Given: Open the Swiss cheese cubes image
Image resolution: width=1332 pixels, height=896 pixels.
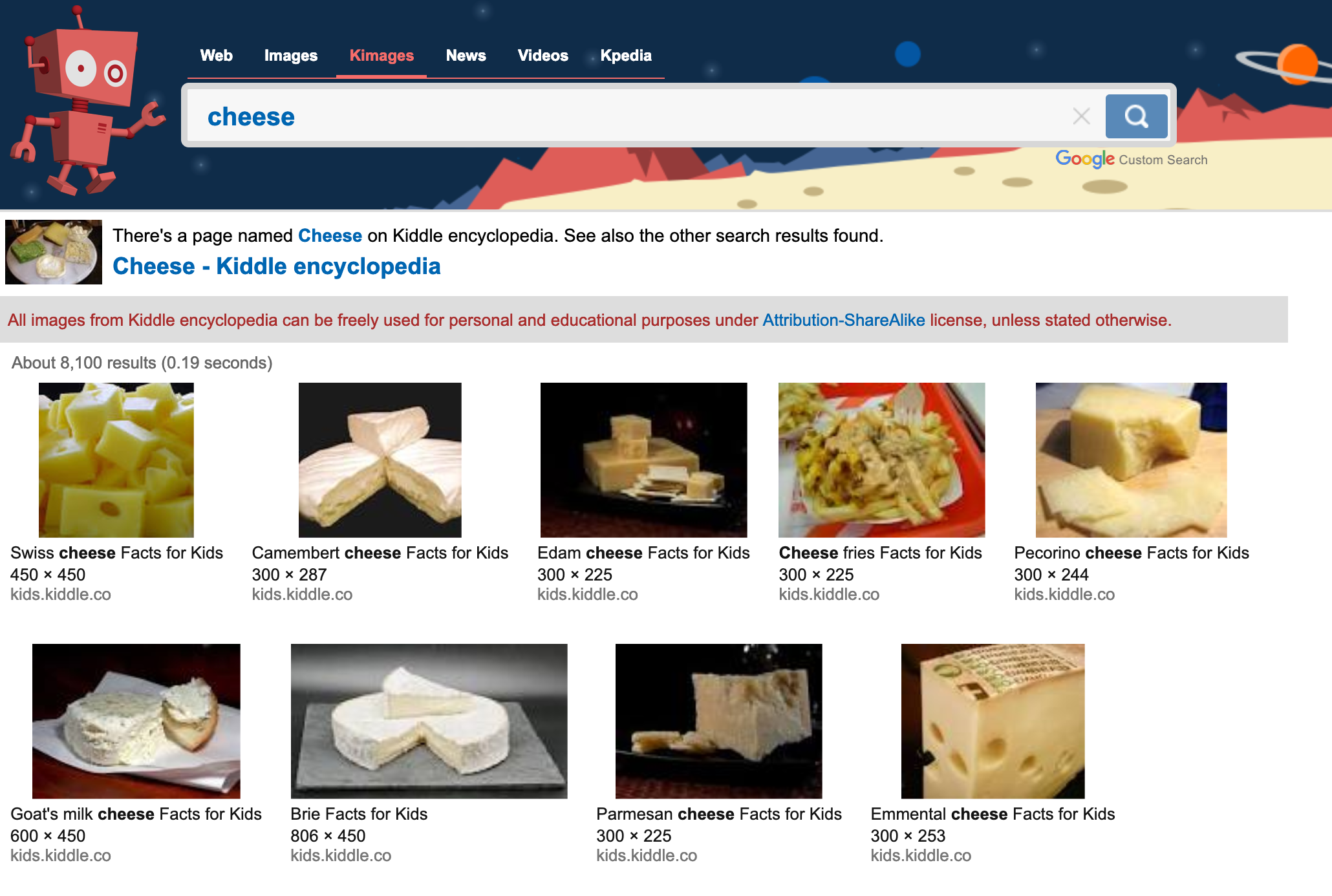Looking at the screenshot, I should (x=116, y=460).
